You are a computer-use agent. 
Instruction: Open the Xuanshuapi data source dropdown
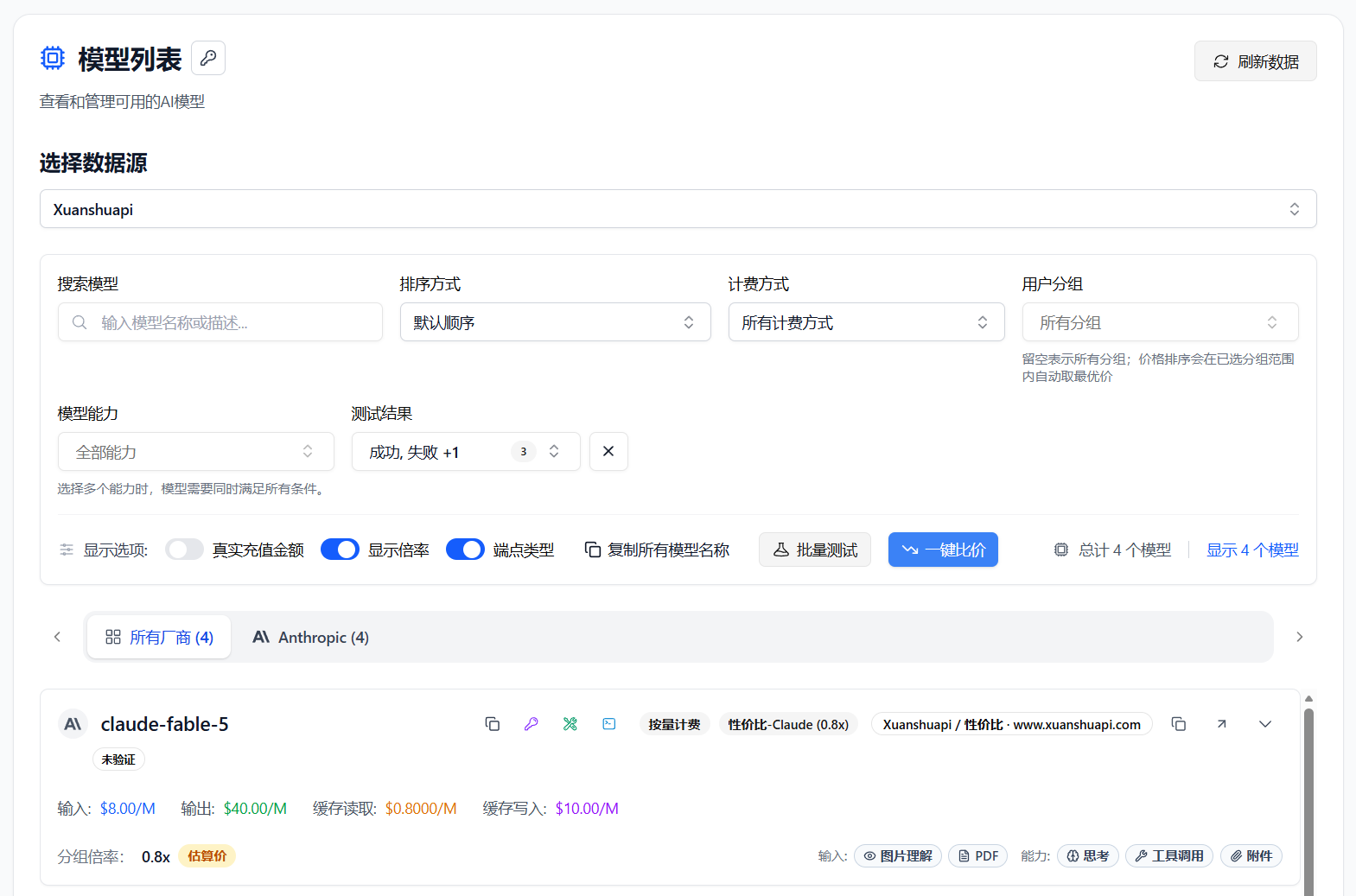(678, 209)
